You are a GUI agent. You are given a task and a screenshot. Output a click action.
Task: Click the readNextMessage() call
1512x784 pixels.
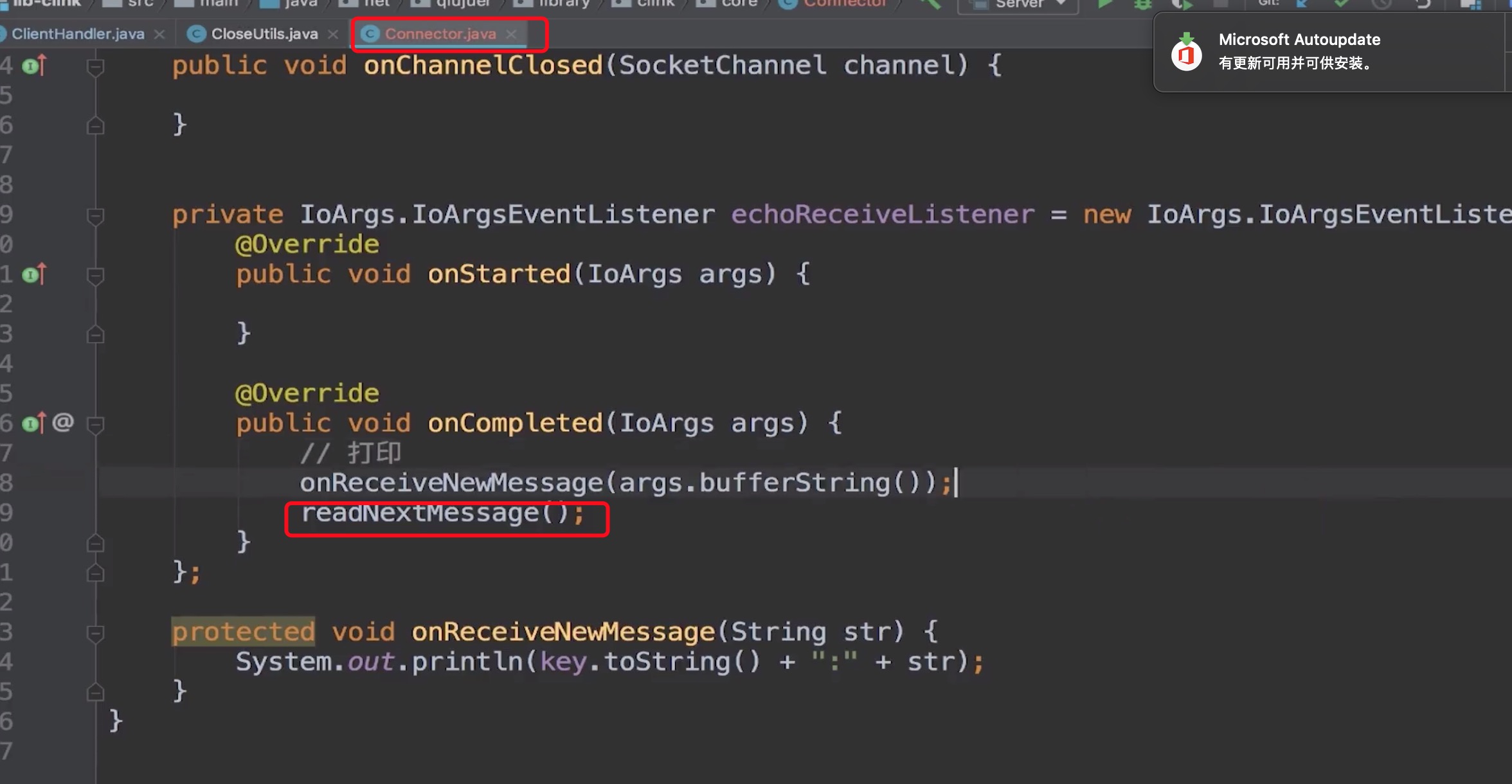coord(435,513)
